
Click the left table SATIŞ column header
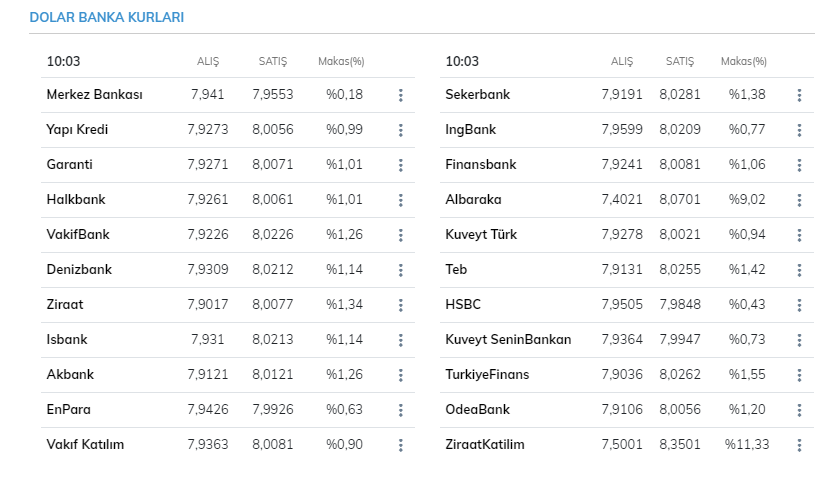click(x=272, y=62)
